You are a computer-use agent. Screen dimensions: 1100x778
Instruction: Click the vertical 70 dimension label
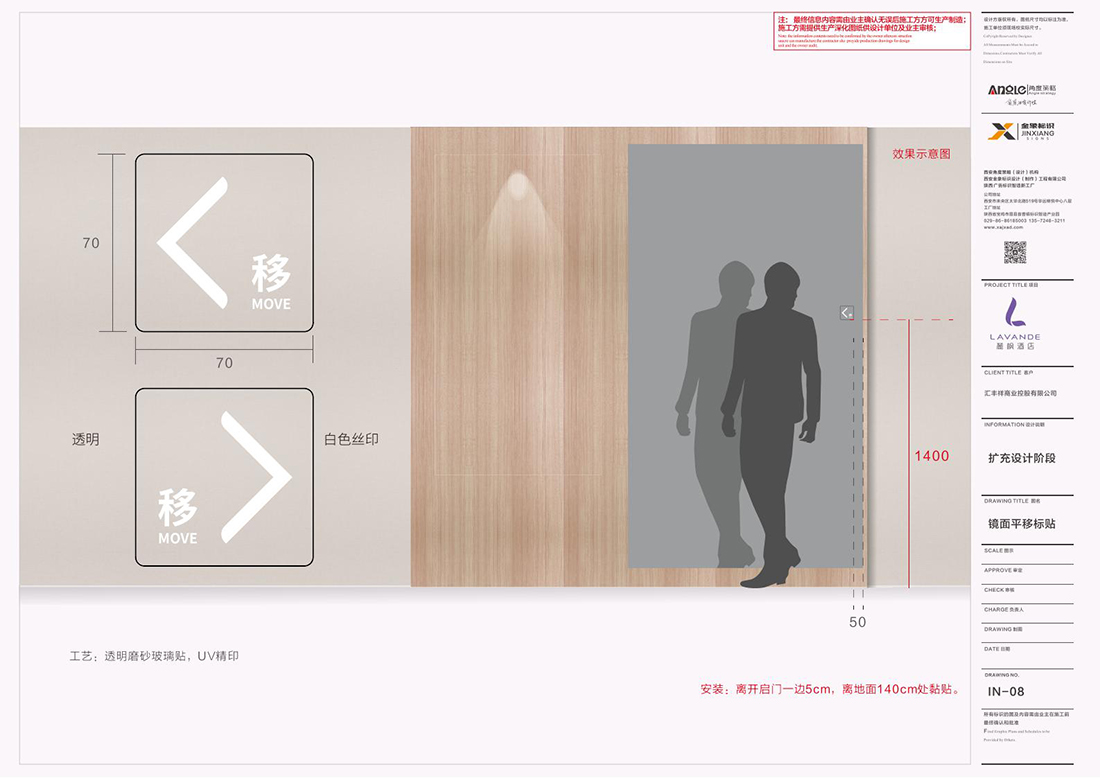[x=91, y=243]
